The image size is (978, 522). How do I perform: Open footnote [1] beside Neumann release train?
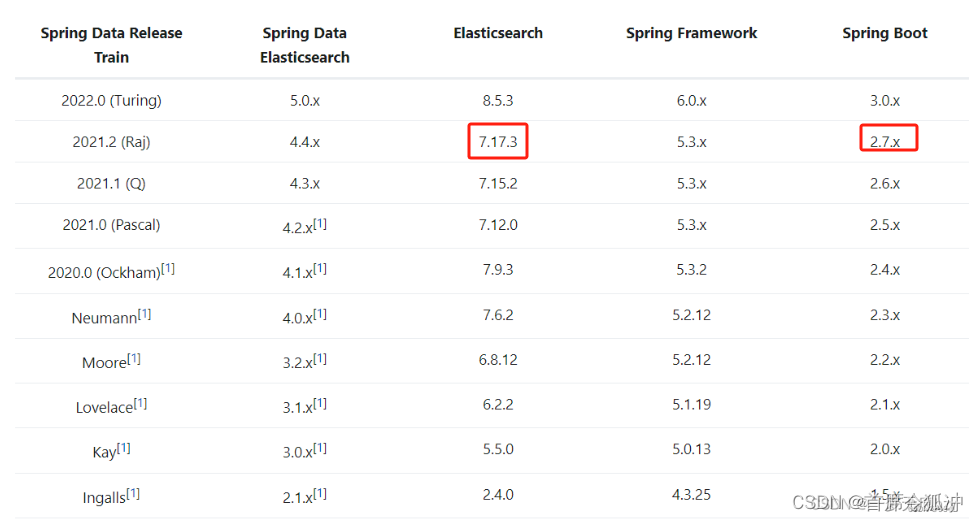point(144,314)
